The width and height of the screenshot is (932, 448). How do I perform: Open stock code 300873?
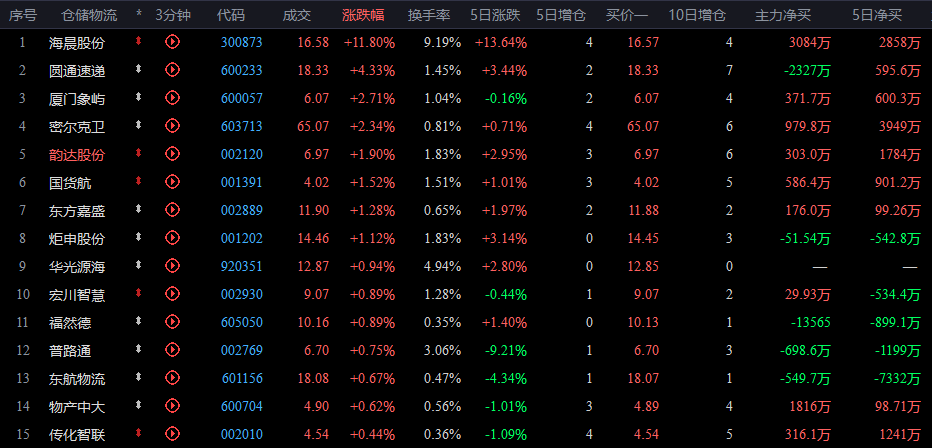241,42
